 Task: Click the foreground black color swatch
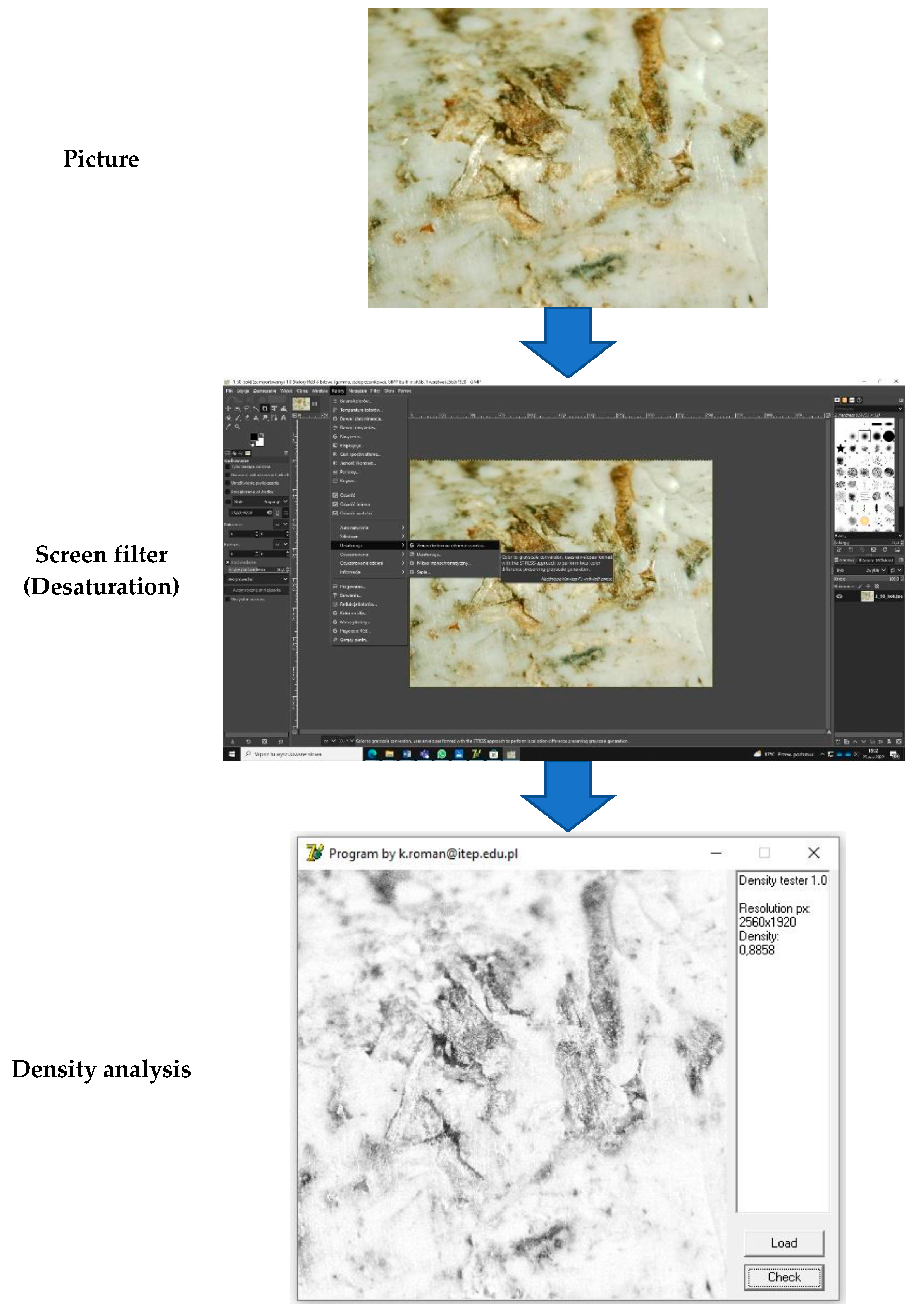pyautogui.click(x=253, y=437)
